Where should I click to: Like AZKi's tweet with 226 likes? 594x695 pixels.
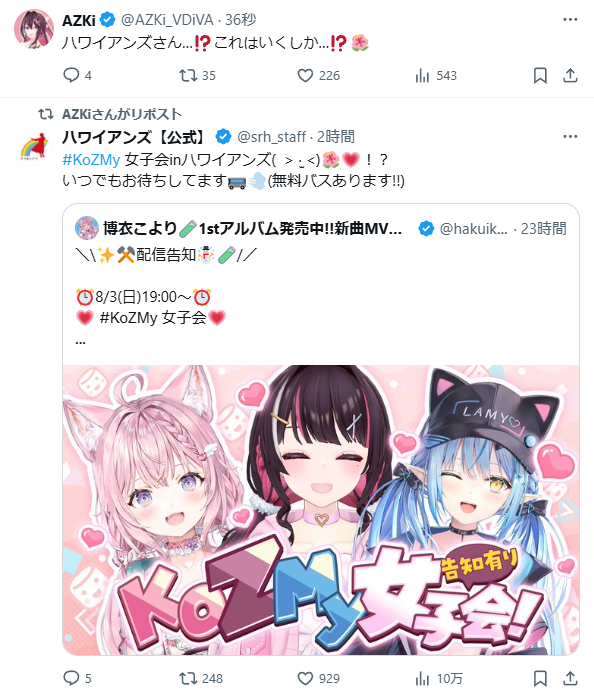click(x=305, y=75)
